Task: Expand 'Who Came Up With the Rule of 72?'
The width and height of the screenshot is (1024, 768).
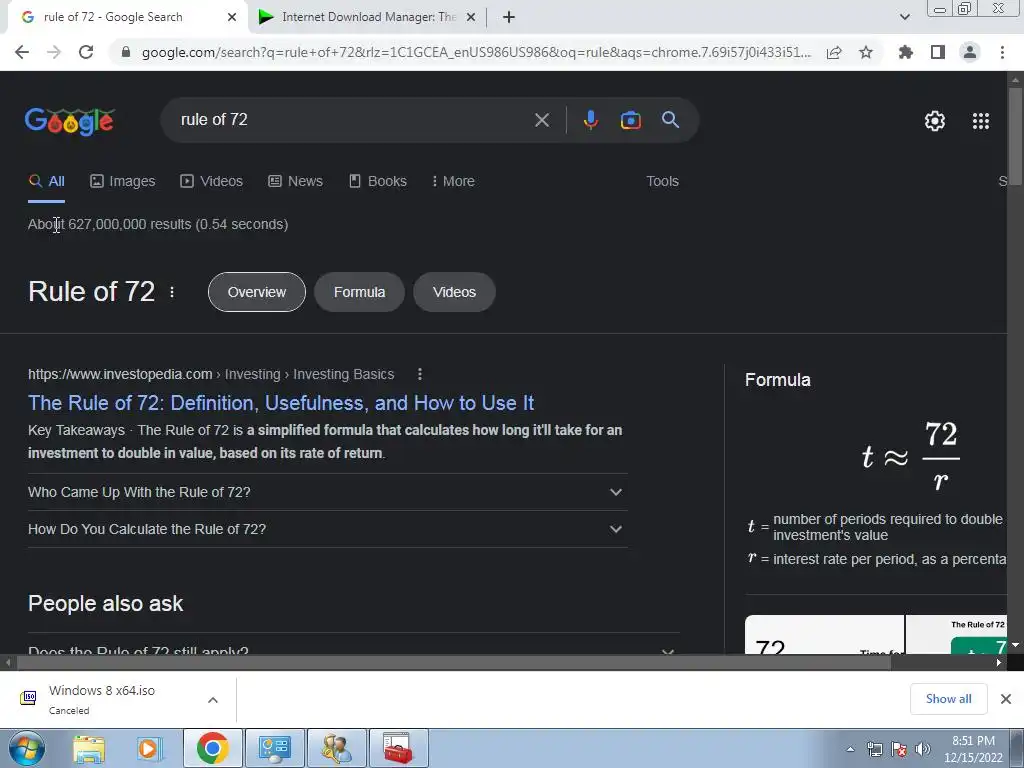Action: (328, 492)
